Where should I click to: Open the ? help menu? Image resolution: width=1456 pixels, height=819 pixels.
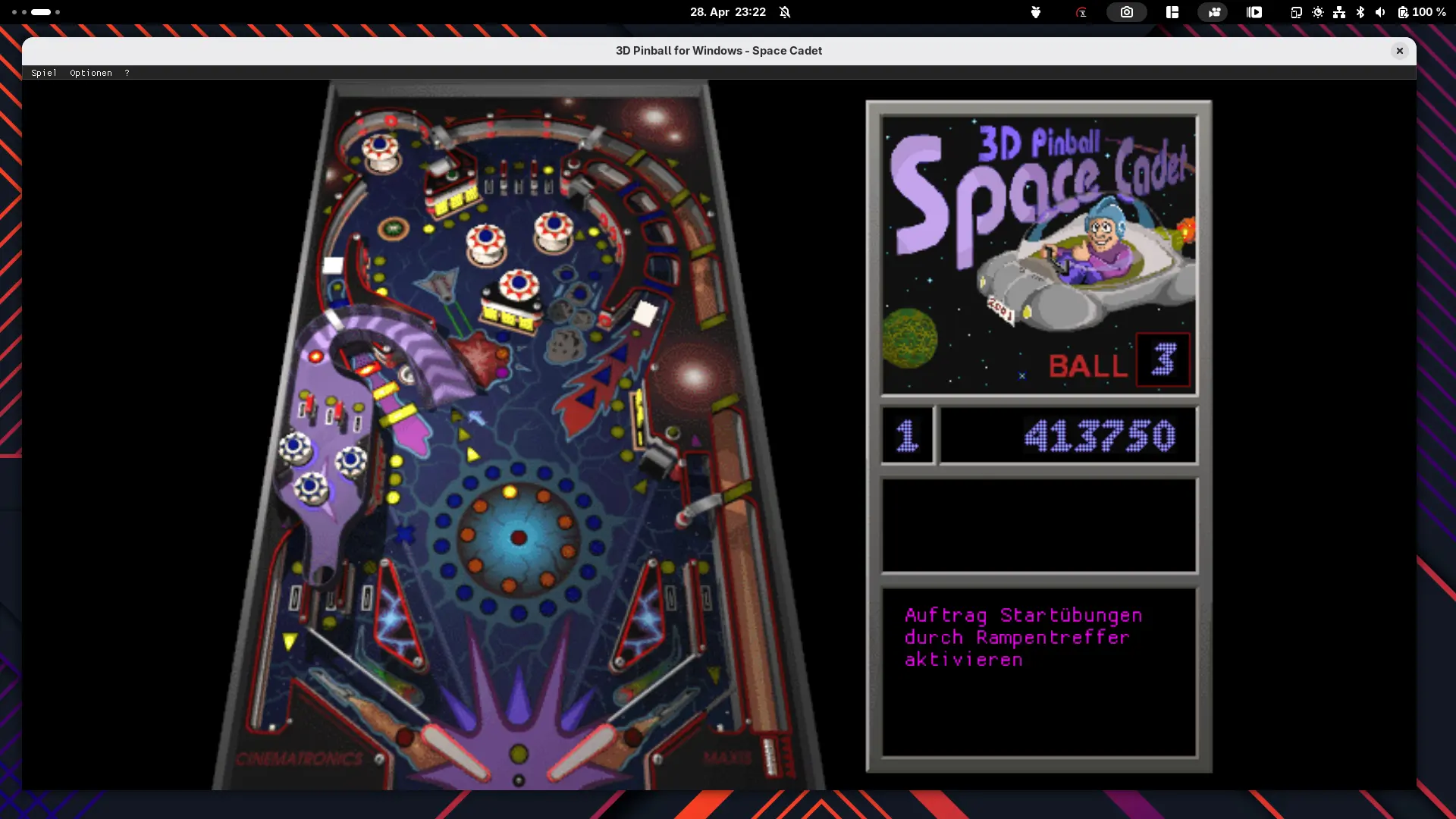click(x=127, y=73)
